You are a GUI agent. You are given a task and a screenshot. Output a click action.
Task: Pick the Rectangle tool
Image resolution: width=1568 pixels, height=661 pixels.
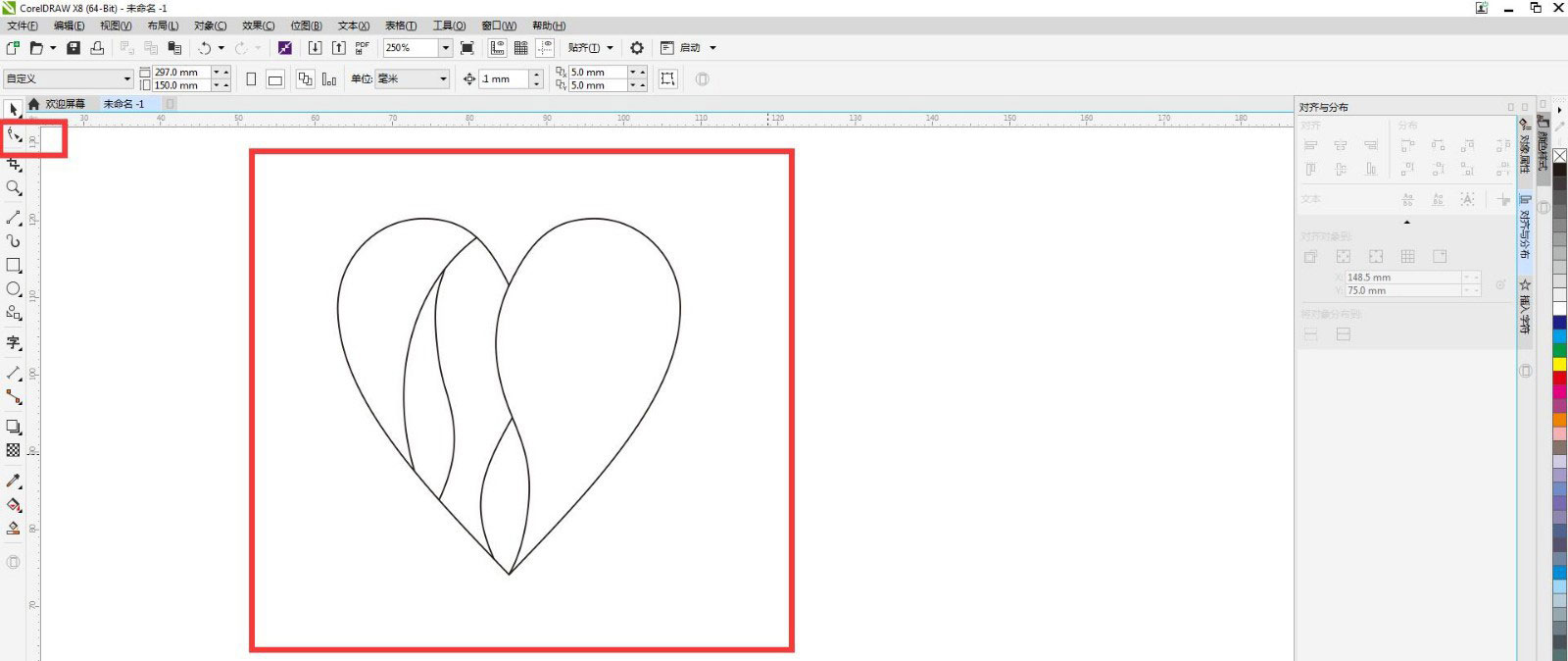[14, 265]
